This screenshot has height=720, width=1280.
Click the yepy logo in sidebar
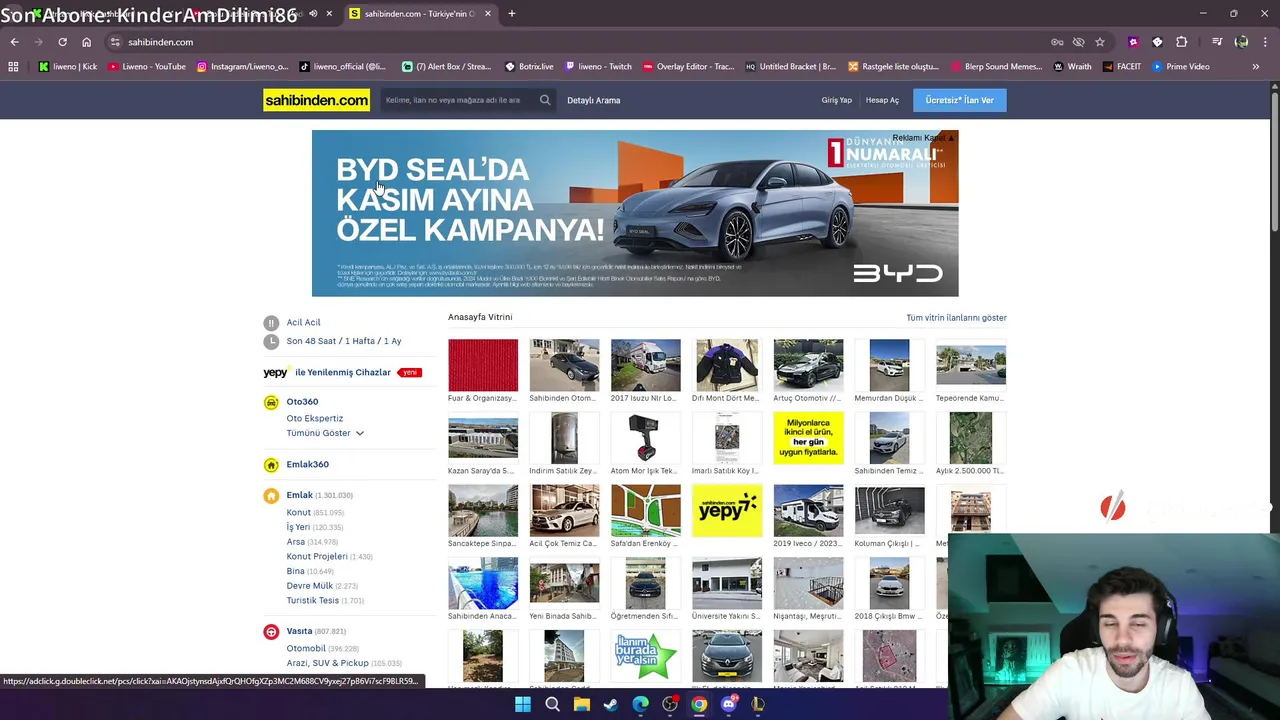coord(275,372)
